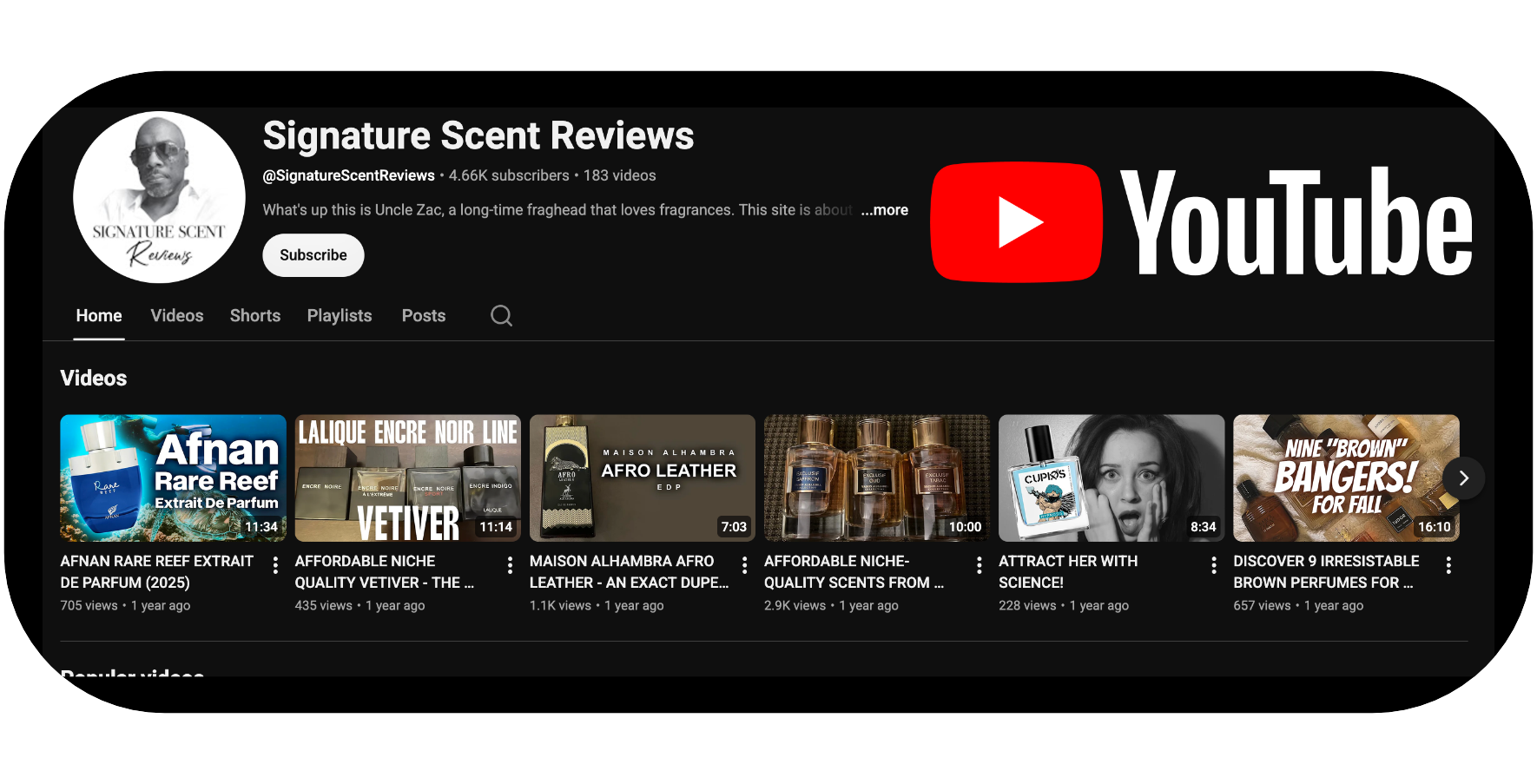This screenshot has width=1537, height=784.
Task: Subscribe to Signature Scent Reviews channel
Action: (313, 255)
